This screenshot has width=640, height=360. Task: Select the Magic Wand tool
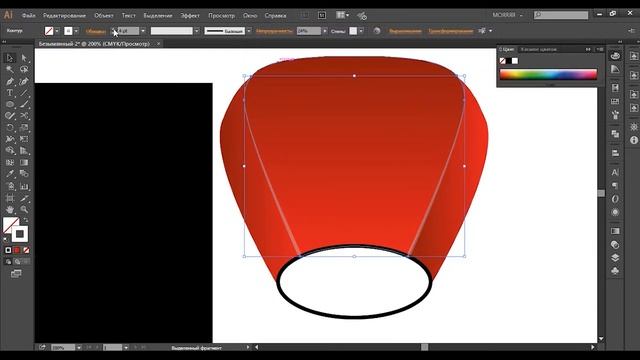click(10, 69)
